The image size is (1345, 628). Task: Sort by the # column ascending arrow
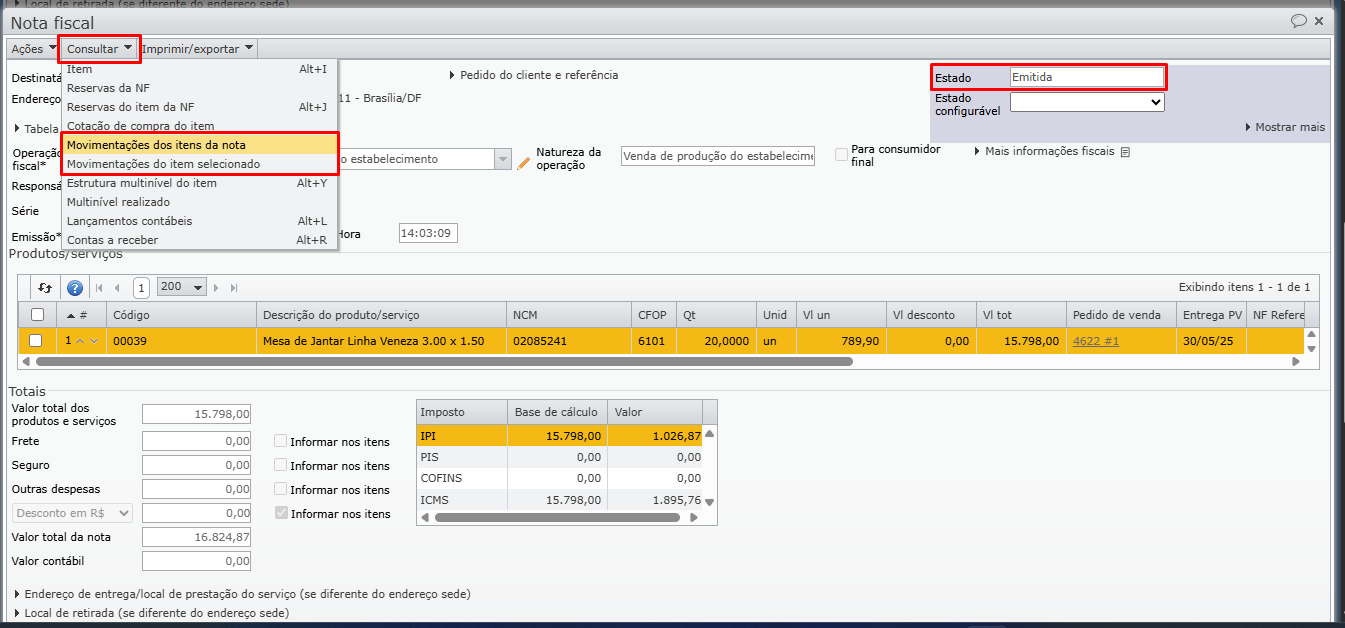(x=70, y=315)
